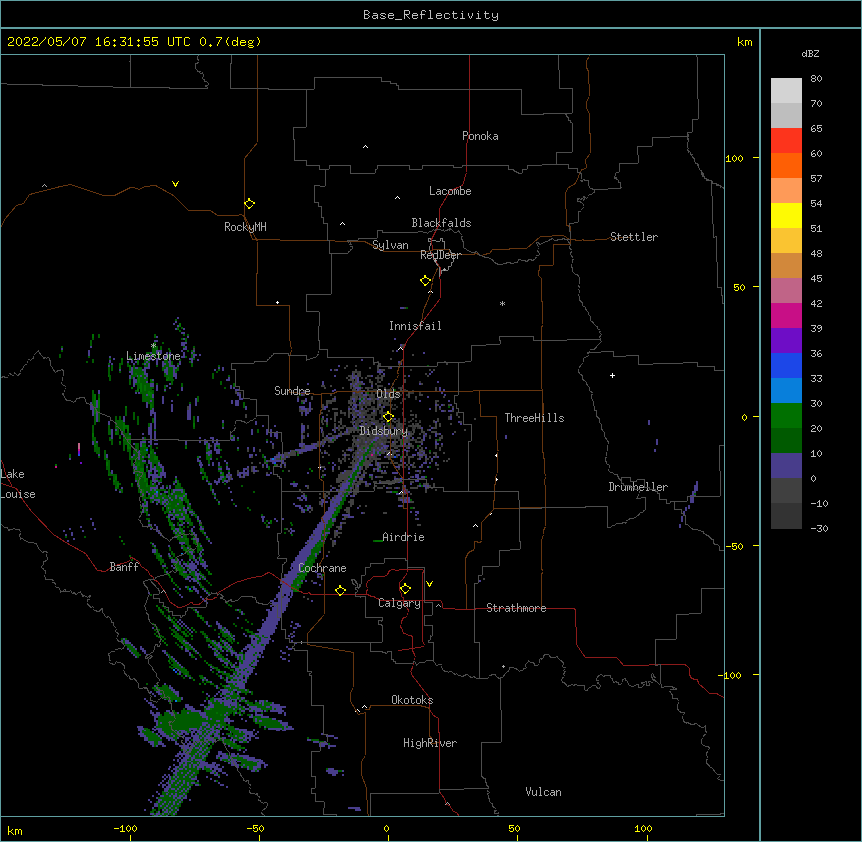862x842 pixels.
Task: Click the Strathmore label
Action: [516, 608]
